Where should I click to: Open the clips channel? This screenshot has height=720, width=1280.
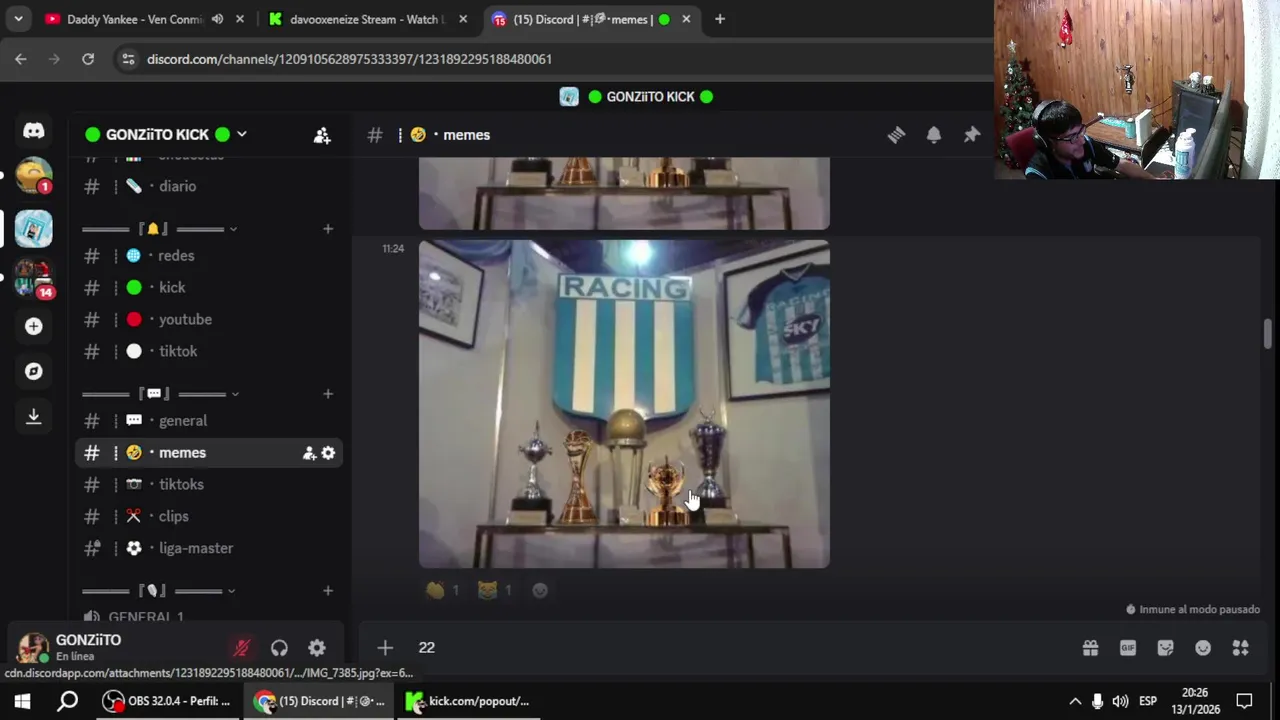(208, 517)
